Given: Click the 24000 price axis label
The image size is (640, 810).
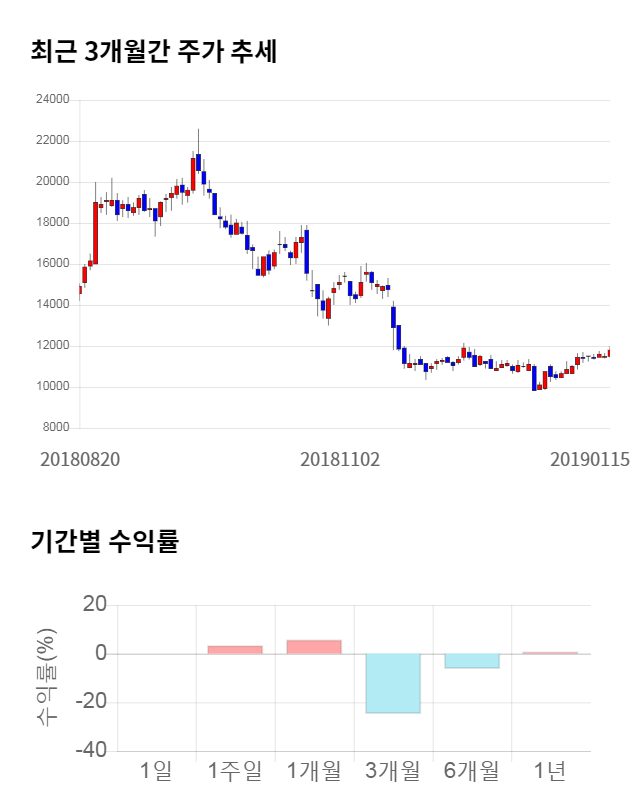Looking at the screenshot, I should pyautogui.click(x=52, y=100).
